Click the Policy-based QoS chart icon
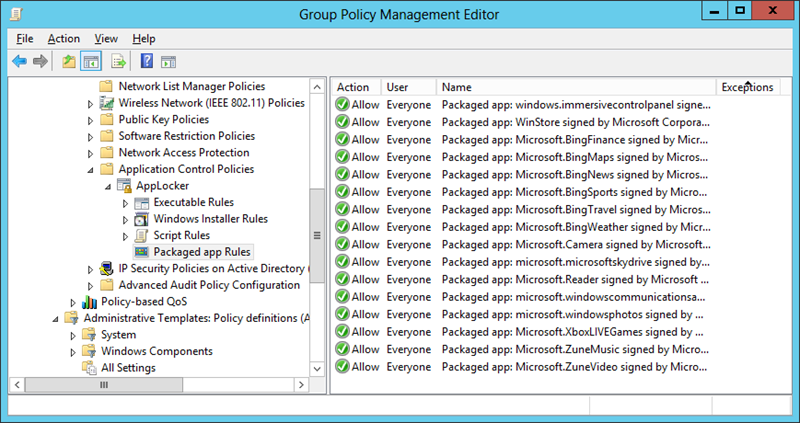 point(89,302)
